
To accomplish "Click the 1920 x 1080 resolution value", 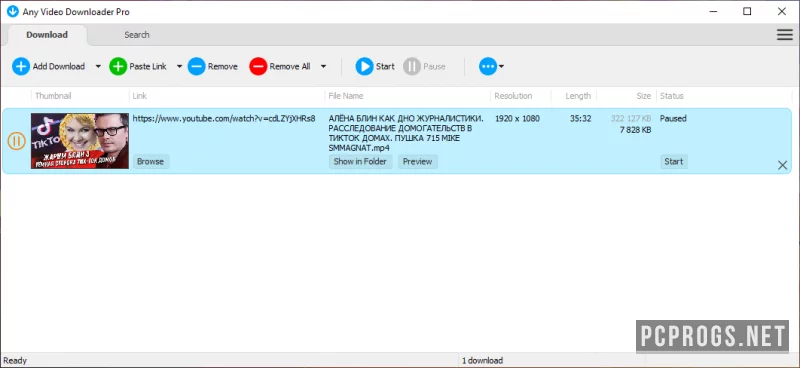I will tap(517, 118).
